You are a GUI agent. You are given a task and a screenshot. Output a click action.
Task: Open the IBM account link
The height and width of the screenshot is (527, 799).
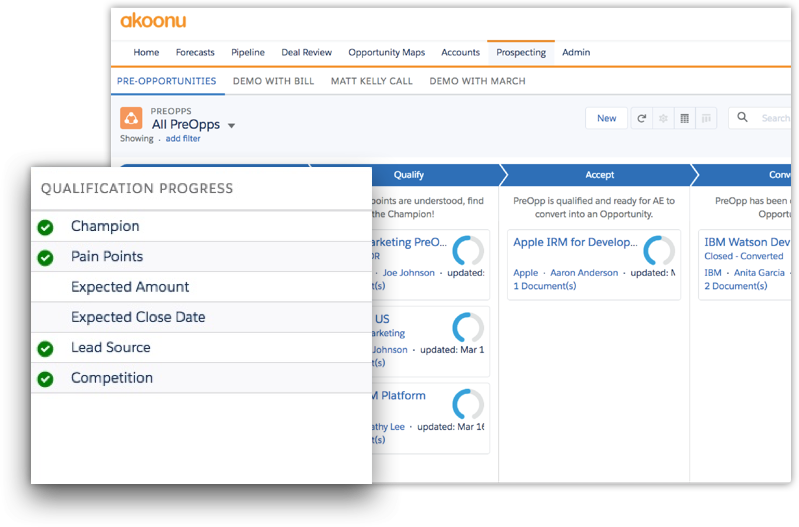click(x=713, y=273)
